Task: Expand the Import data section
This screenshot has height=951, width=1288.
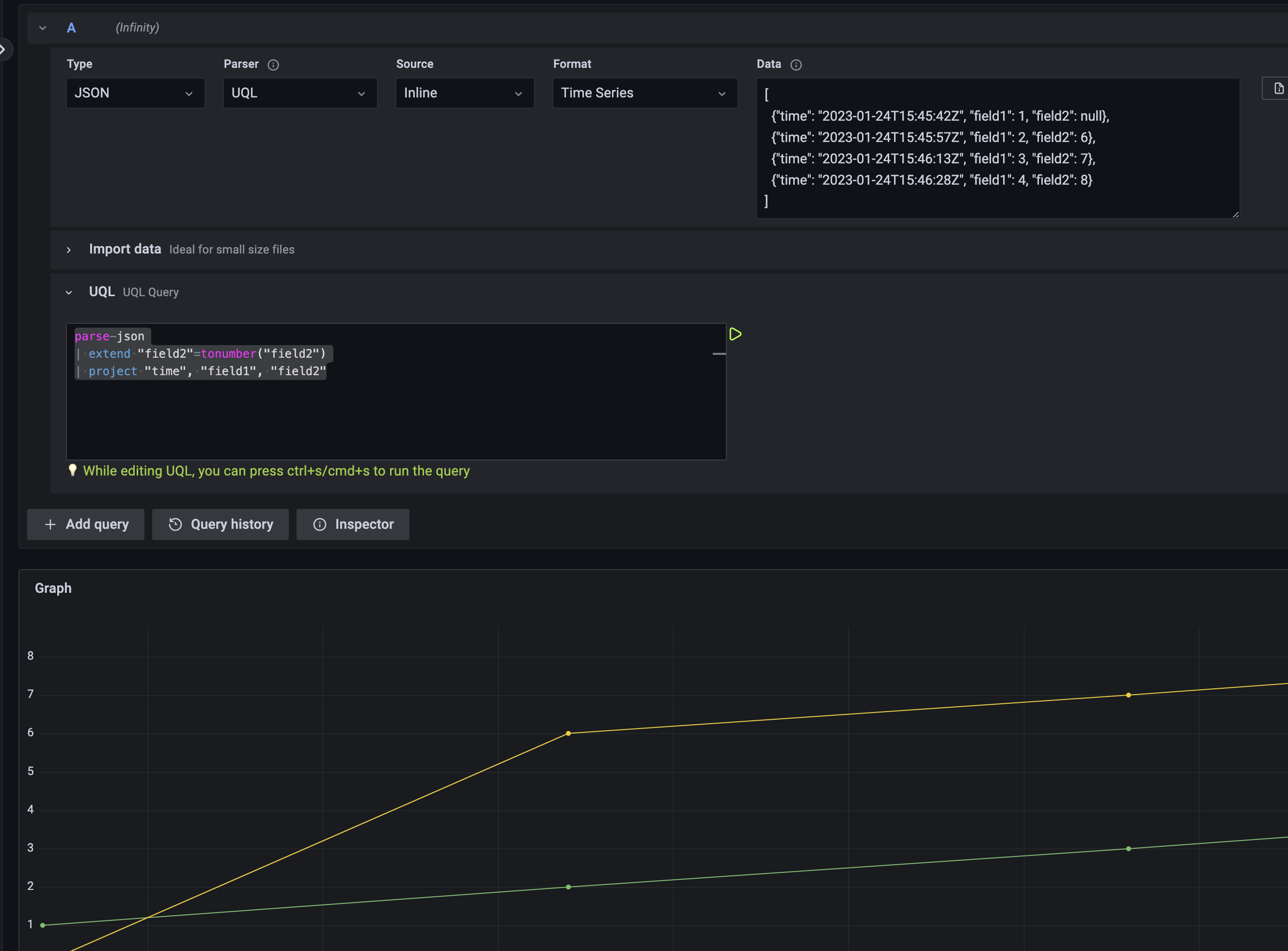Action: [x=68, y=249]
